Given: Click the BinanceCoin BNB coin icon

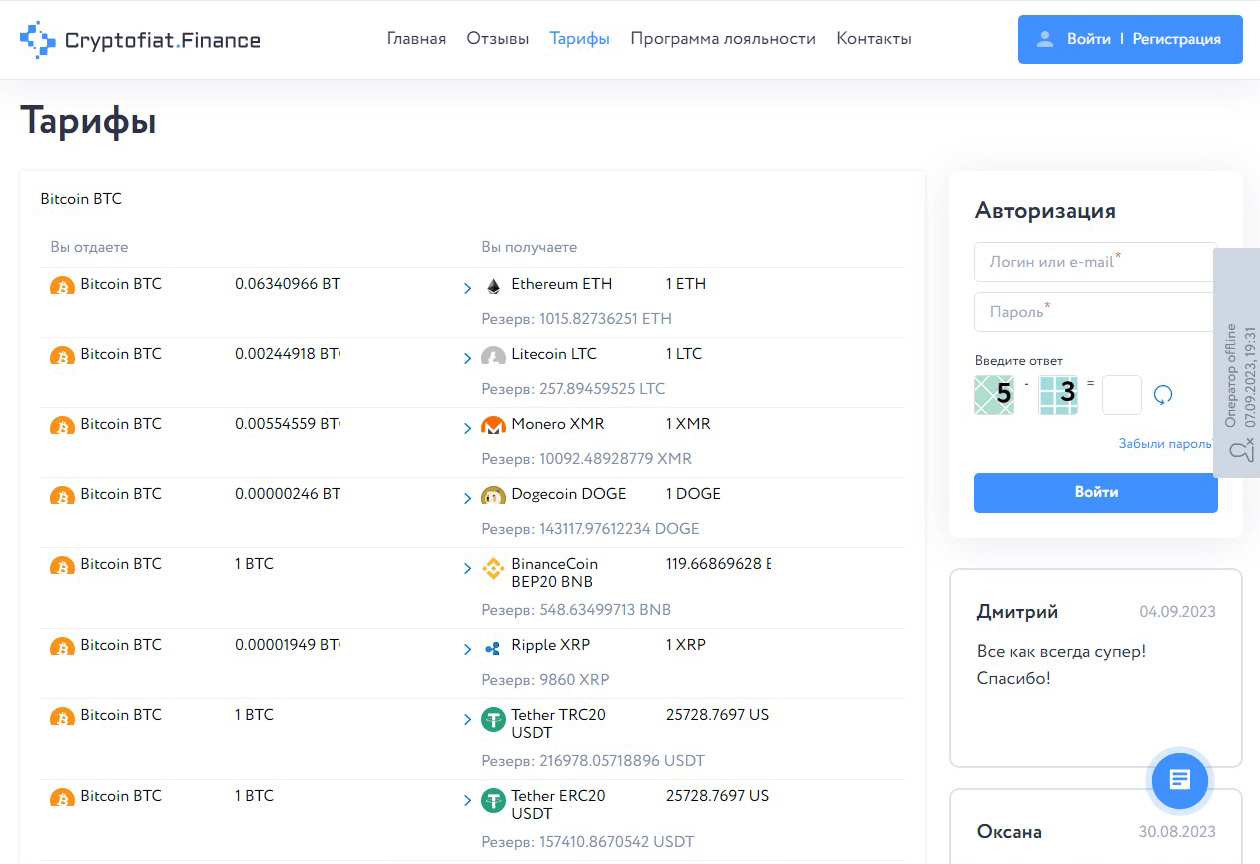Looking at the screenshot, I should (x=493, y=569).
